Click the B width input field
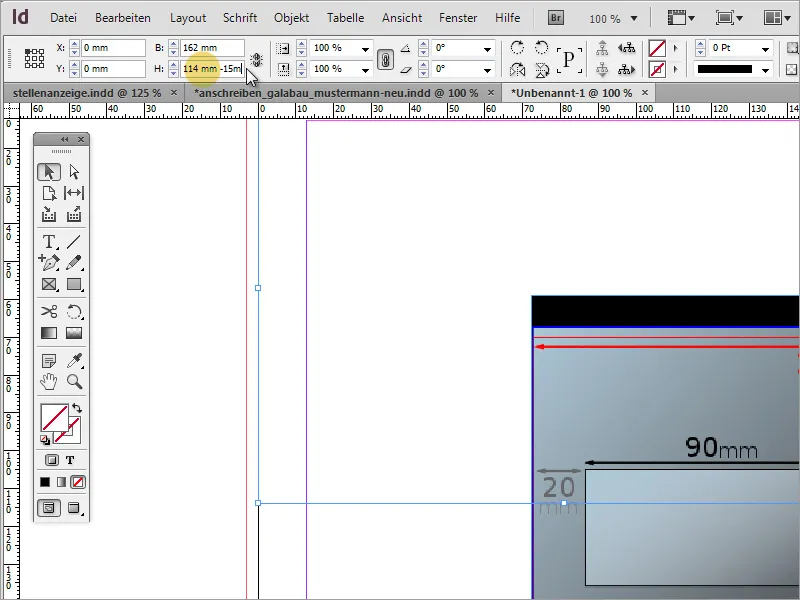Viewport: 800px width, 600px height. tap(212, 48)
